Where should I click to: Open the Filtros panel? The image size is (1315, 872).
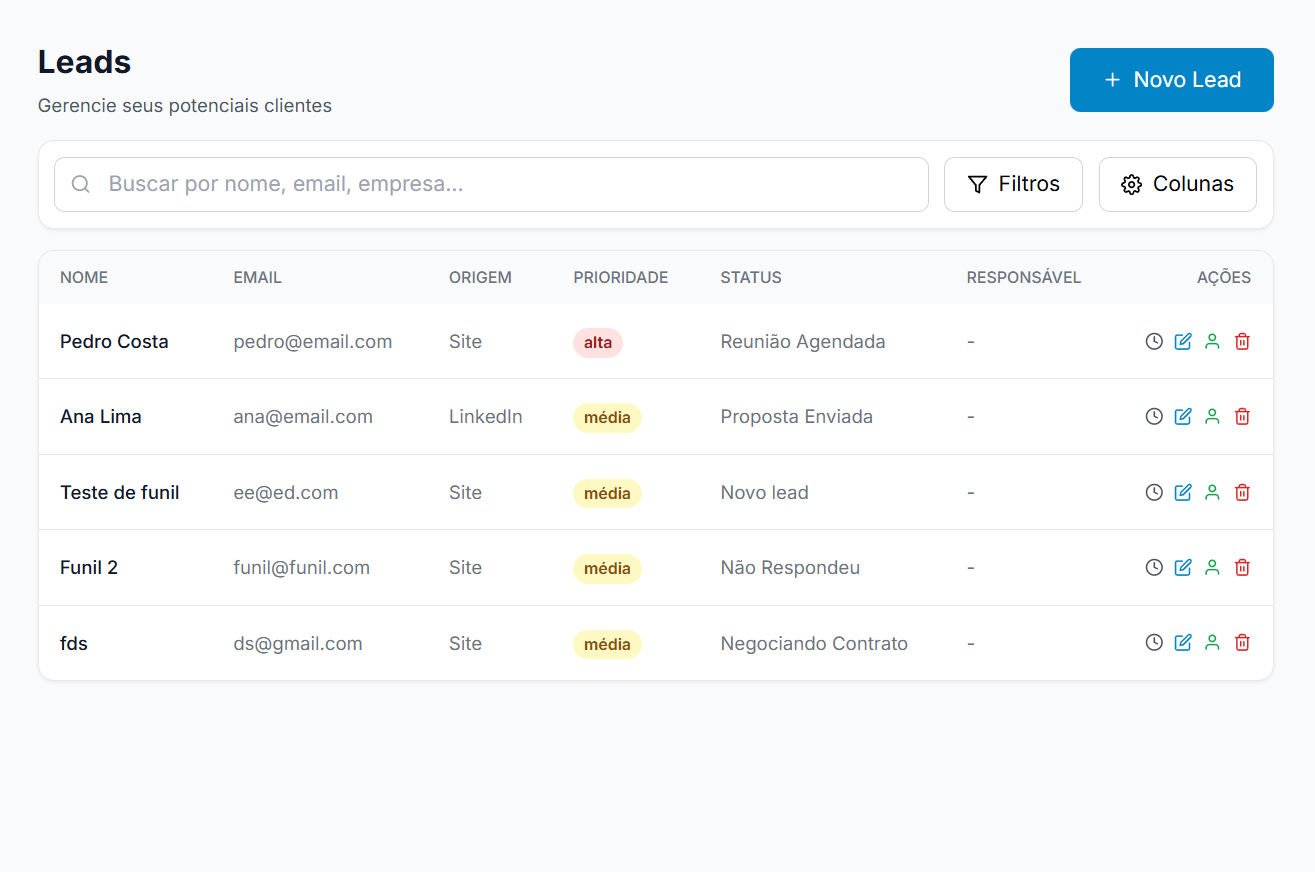click(1013, 184)
